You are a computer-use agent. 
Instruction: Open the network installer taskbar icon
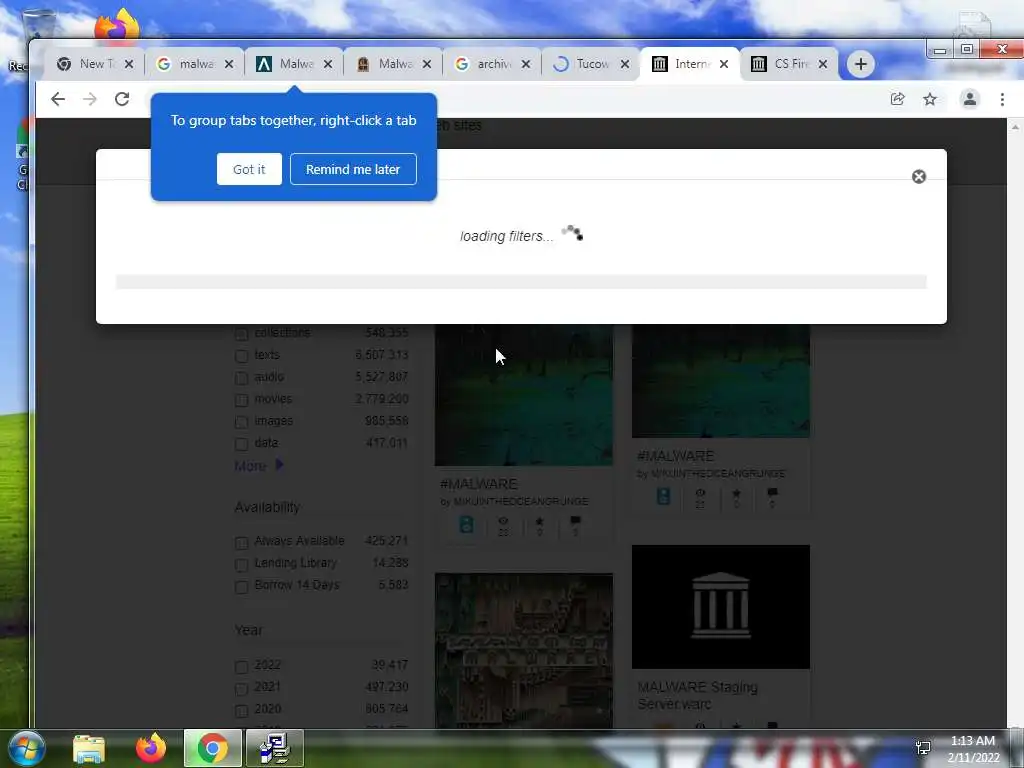click(x=275, y=748)
